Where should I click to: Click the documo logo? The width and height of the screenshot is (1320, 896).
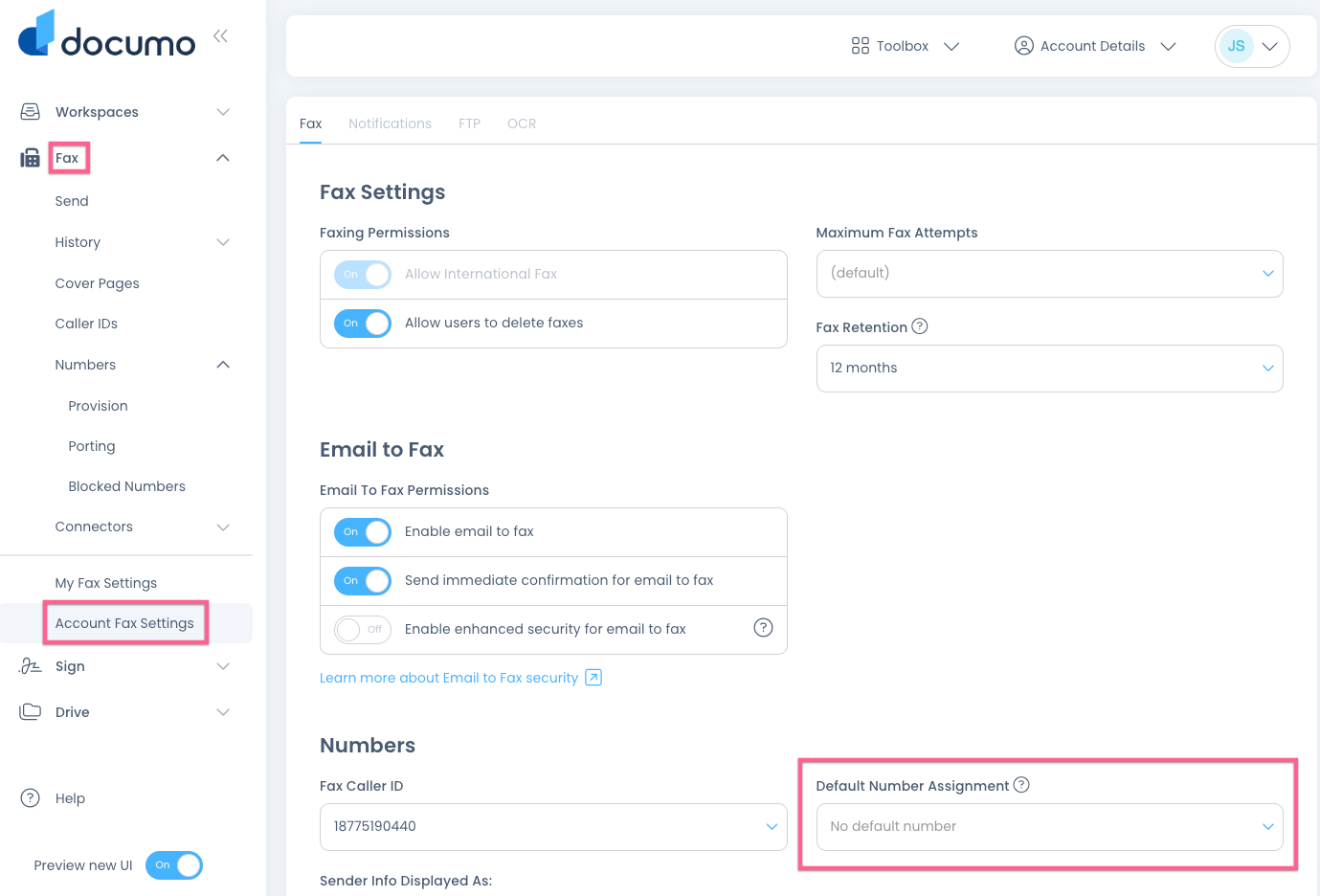[x=105, y=35]
